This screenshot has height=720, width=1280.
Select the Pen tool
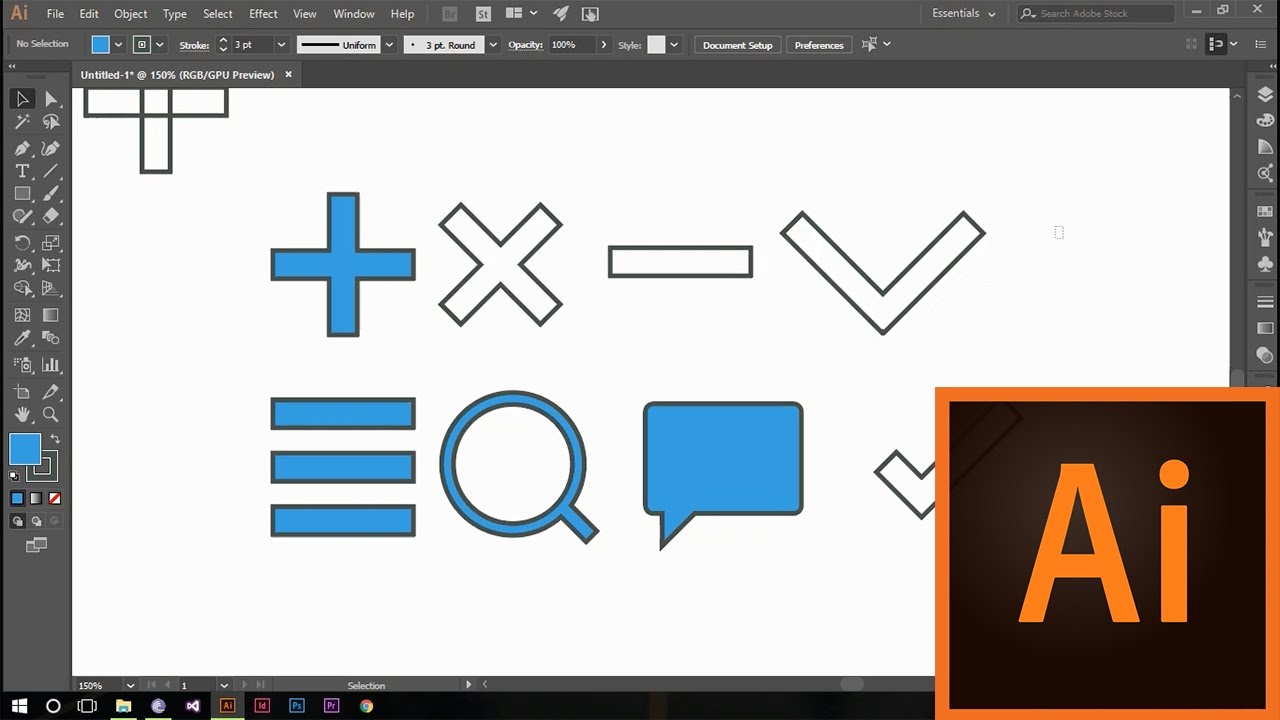22,148
